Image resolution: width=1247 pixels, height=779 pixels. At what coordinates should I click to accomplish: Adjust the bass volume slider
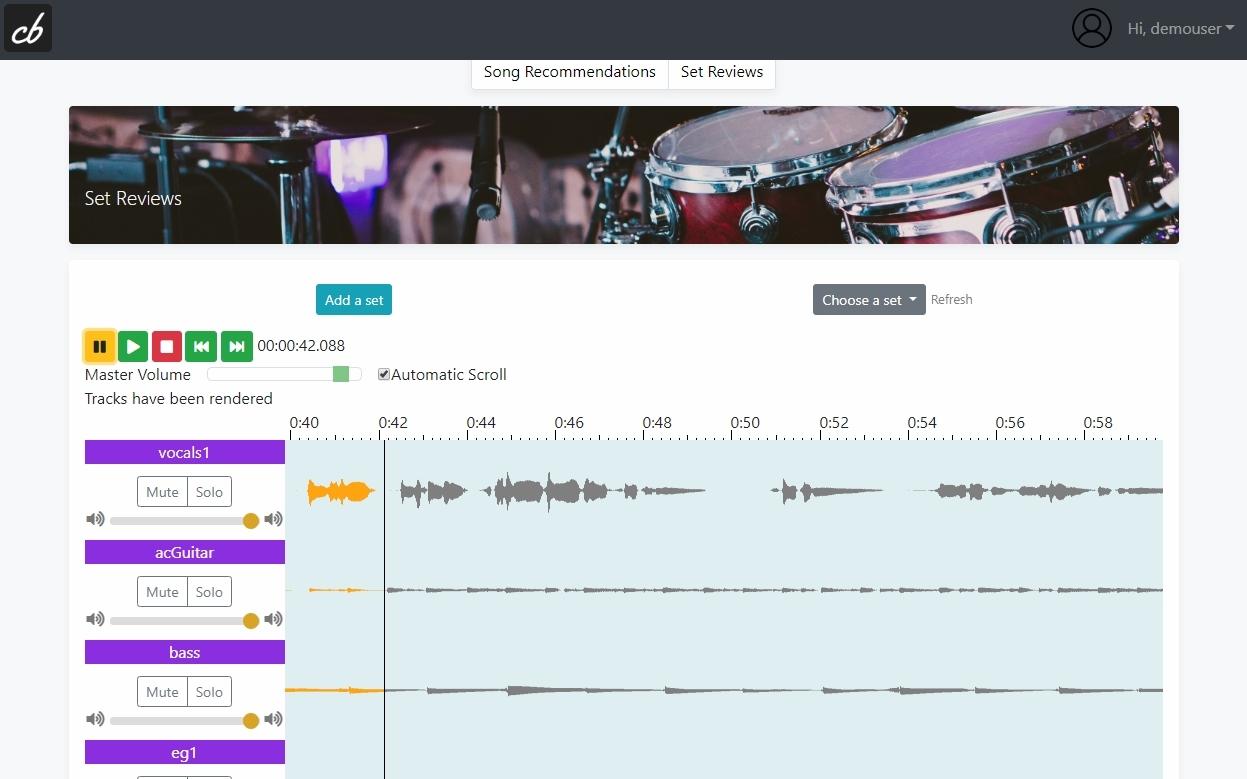coord(184,720)
